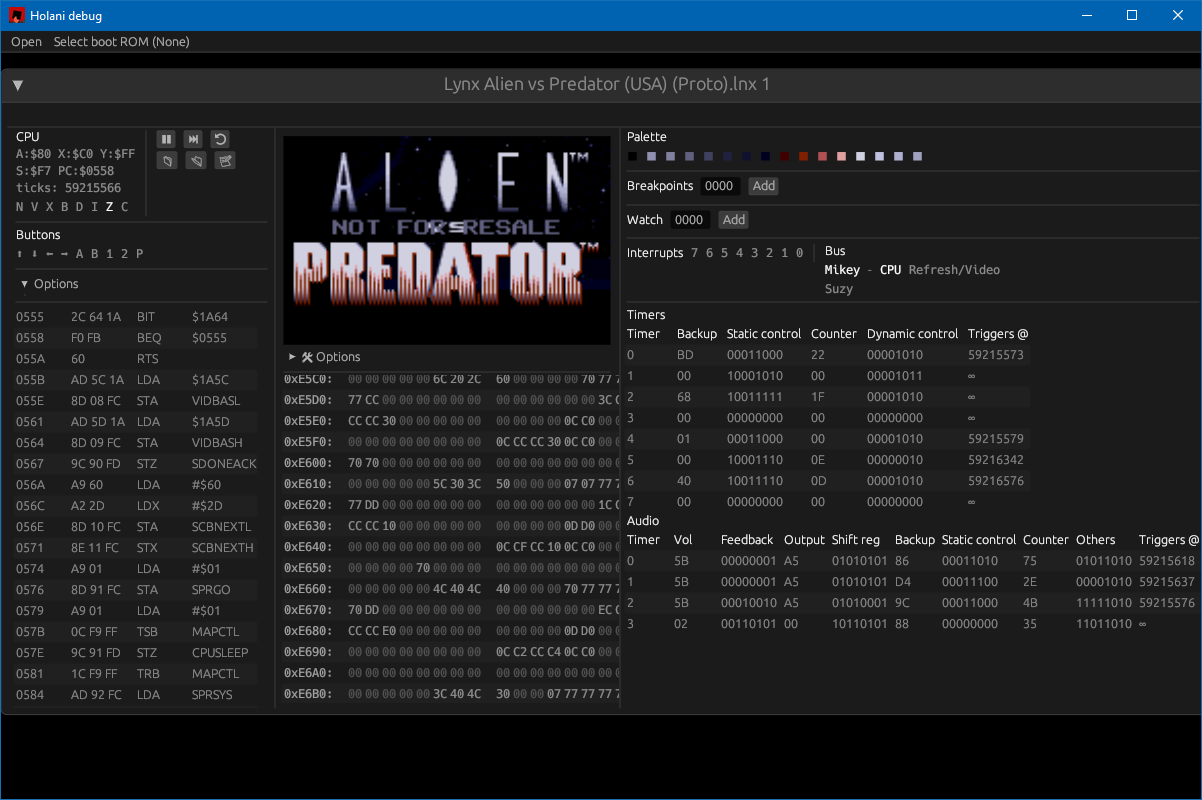1202x800 pixels.
Task: Open the Open menu
Action: click(x=27, y=42)
